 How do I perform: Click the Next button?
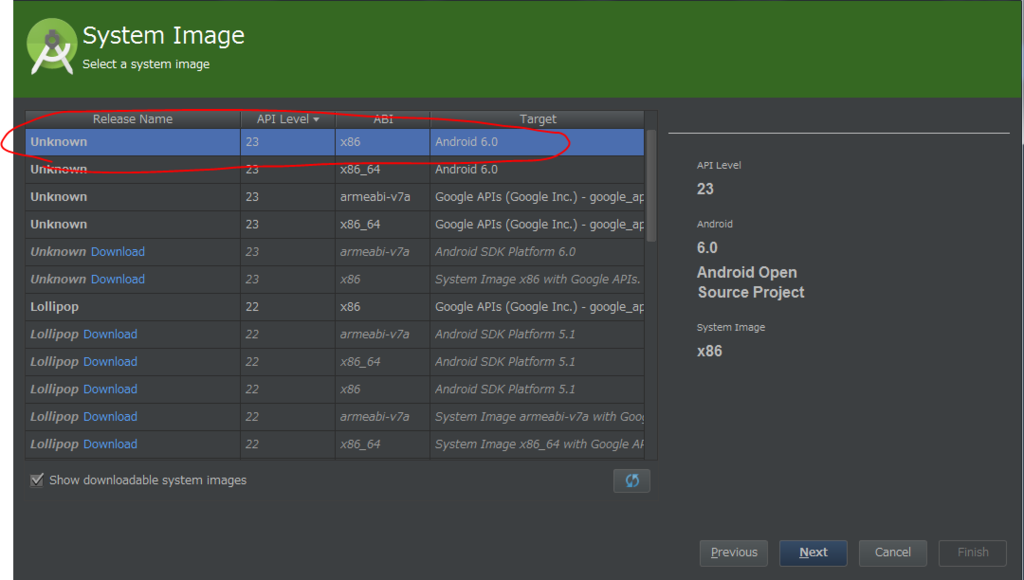coord(813,553)
